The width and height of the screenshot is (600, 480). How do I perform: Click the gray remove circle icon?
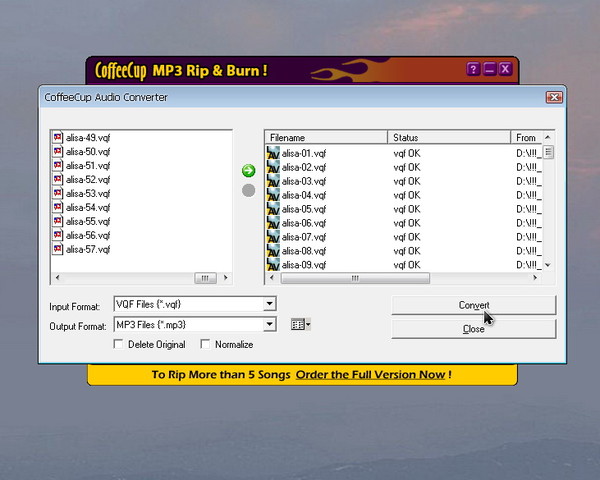point(248,190)
